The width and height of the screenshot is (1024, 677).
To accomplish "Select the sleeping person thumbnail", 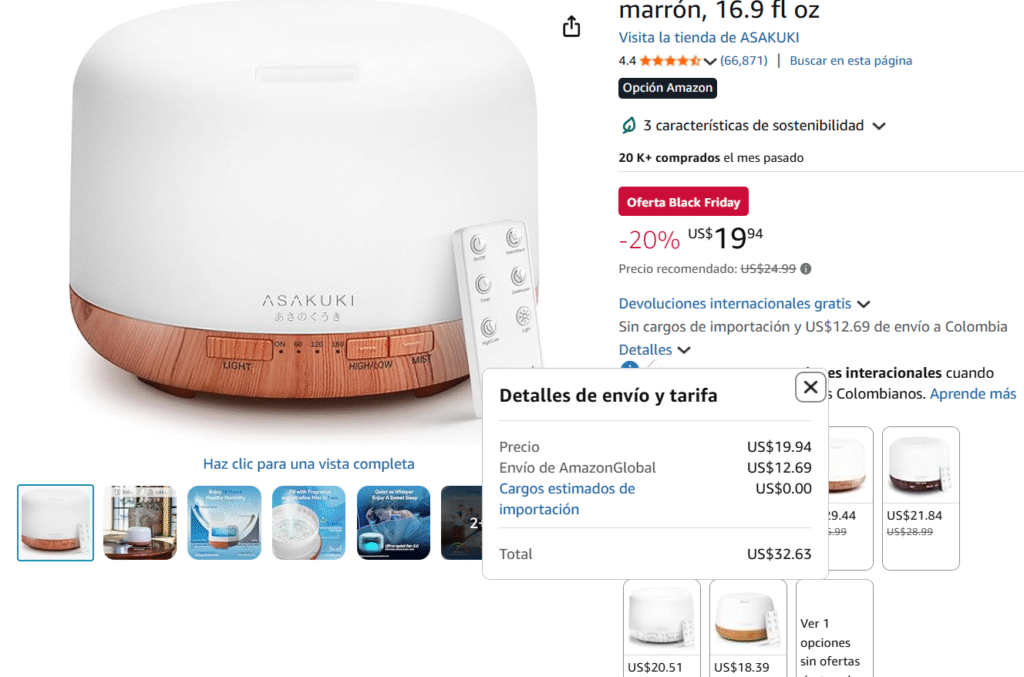I will pos(393,522).
